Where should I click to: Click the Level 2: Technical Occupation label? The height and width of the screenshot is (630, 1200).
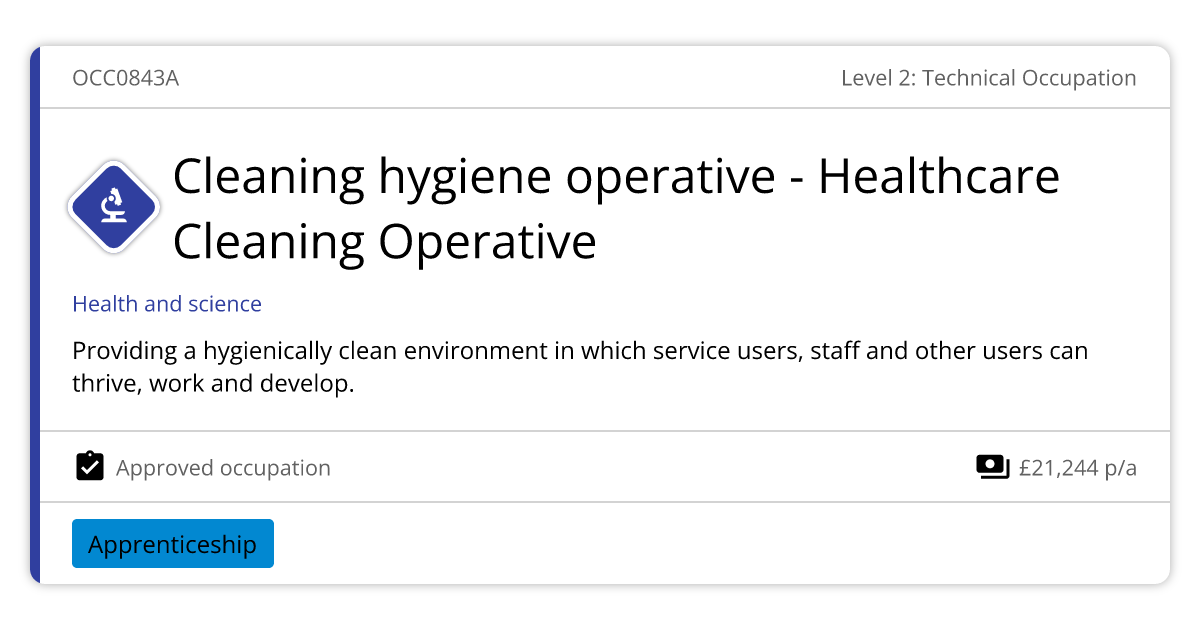(989, 78)
